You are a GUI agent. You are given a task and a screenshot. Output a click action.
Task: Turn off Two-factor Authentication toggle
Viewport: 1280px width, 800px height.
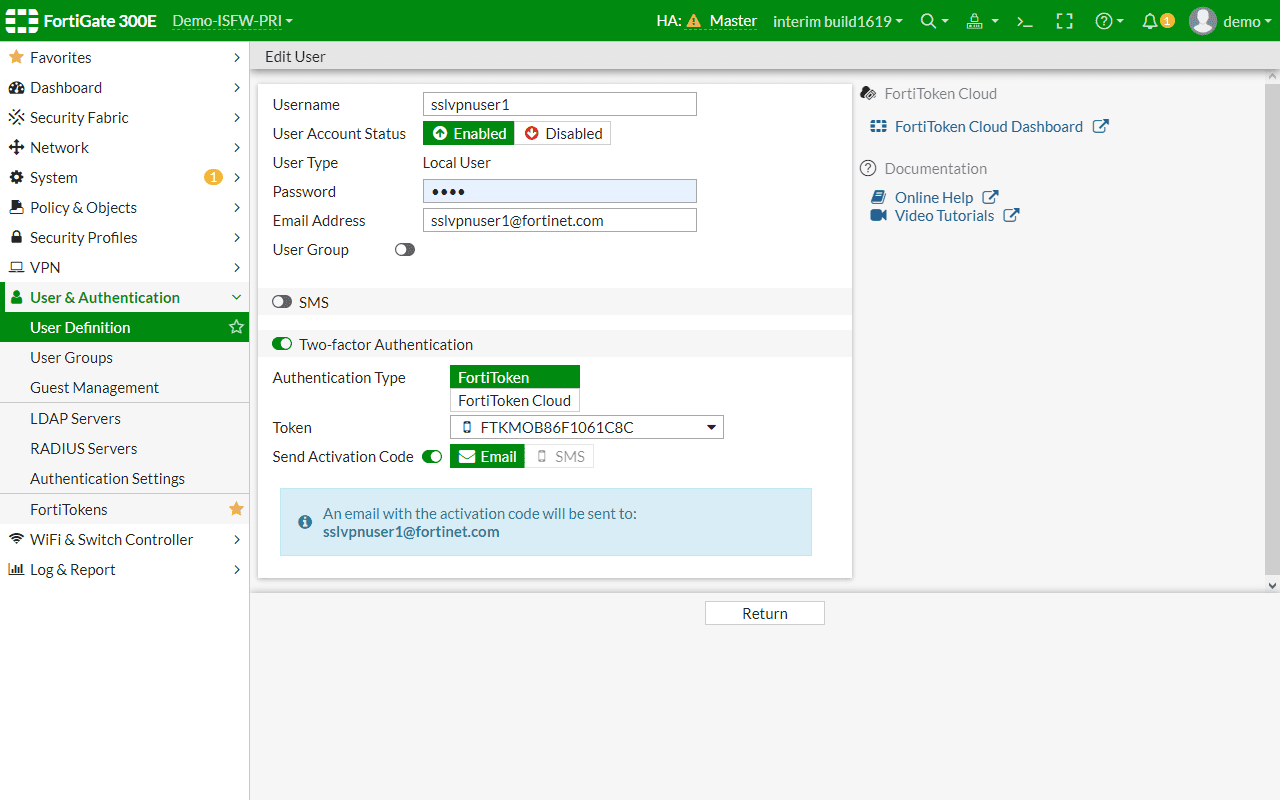(282, 344)
